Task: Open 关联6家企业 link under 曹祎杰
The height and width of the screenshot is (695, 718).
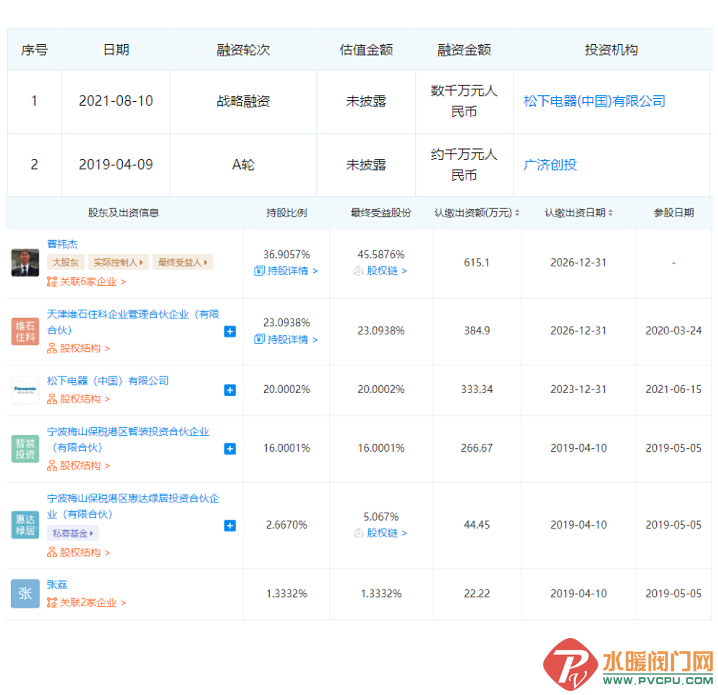Action: (x=92, y=282)
